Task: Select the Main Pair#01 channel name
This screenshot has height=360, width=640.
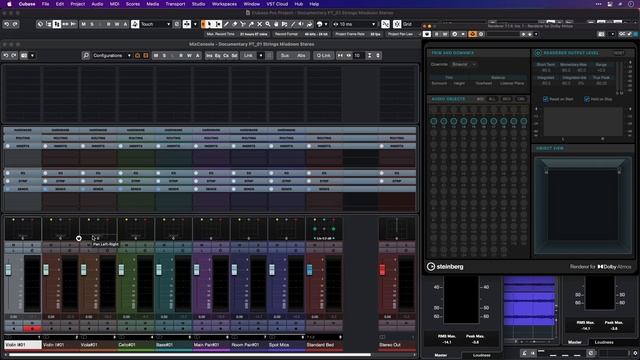Action: click(211, 345)
